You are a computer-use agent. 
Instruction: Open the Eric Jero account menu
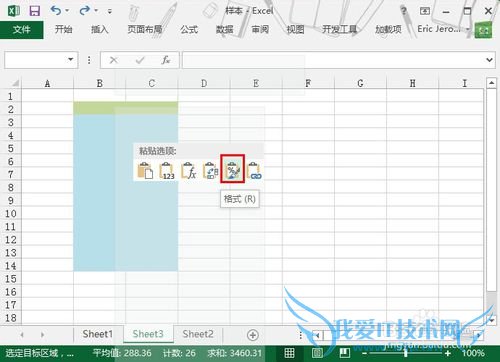(443, 29)
